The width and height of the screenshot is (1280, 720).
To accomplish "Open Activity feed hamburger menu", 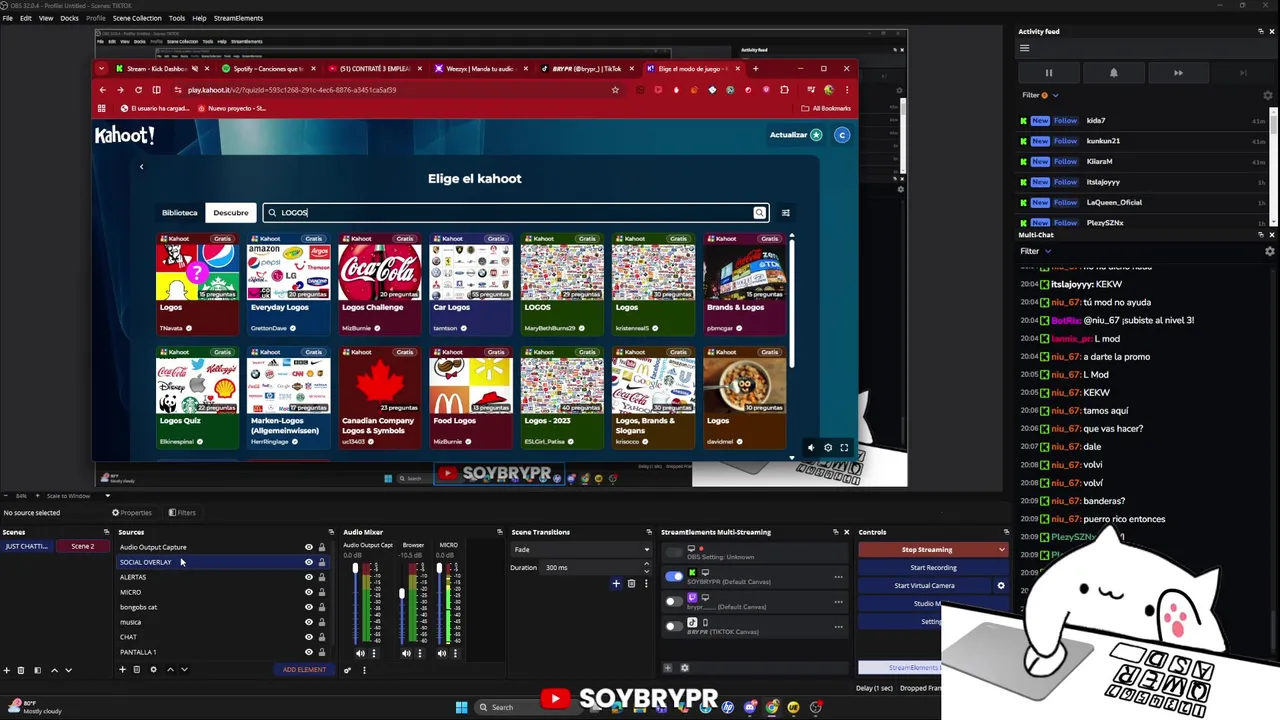I will point(1024,48).
